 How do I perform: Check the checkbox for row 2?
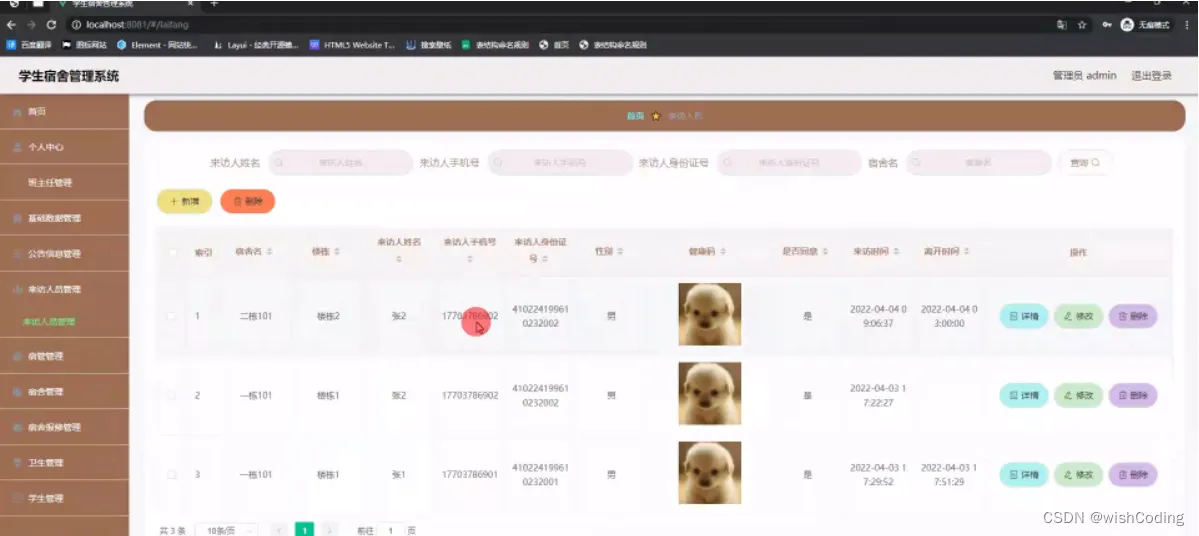172,395
